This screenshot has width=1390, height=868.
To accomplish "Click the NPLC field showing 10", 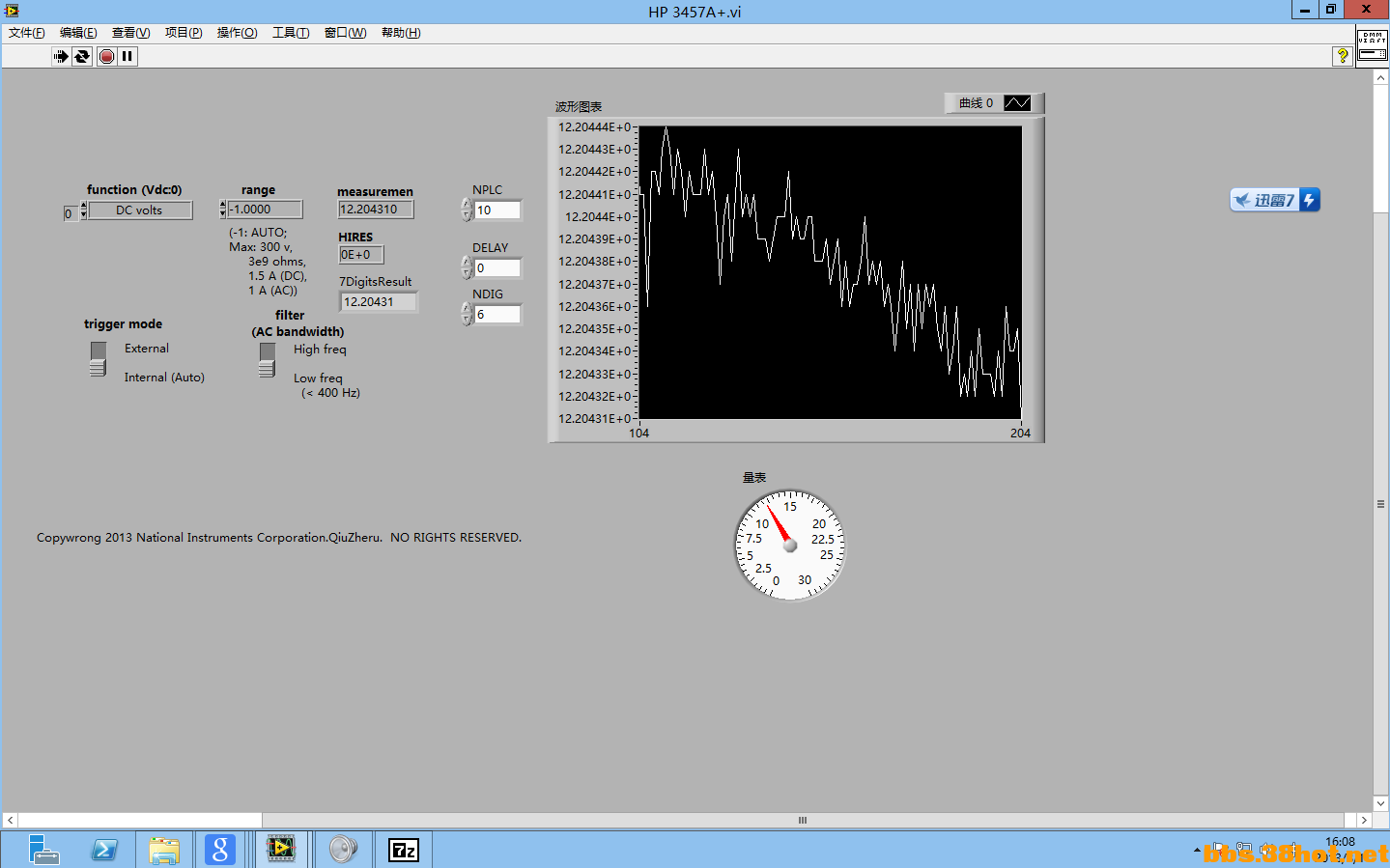I will [x=497, y=210].
